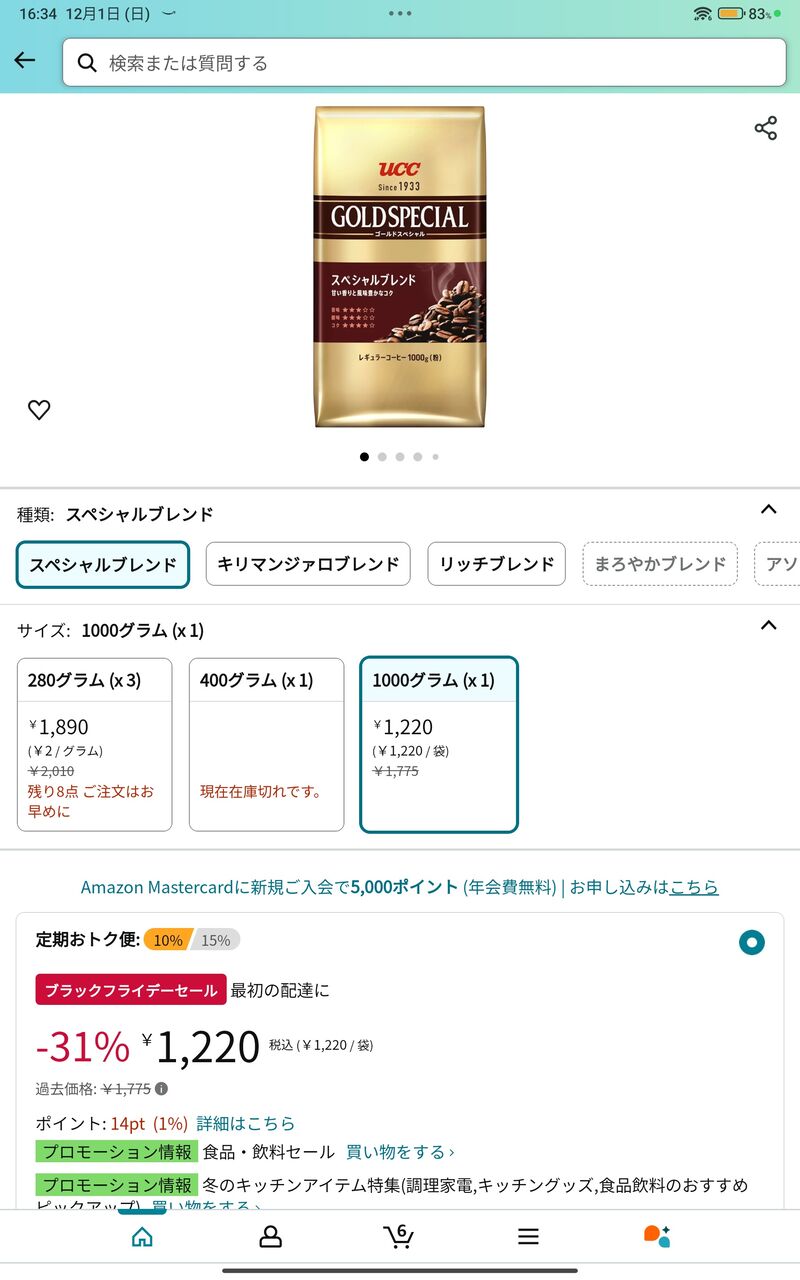Add product to wishlist with heart icon
The height and width of the screenshot is (1280, 800).
click(x=39, y=409)
